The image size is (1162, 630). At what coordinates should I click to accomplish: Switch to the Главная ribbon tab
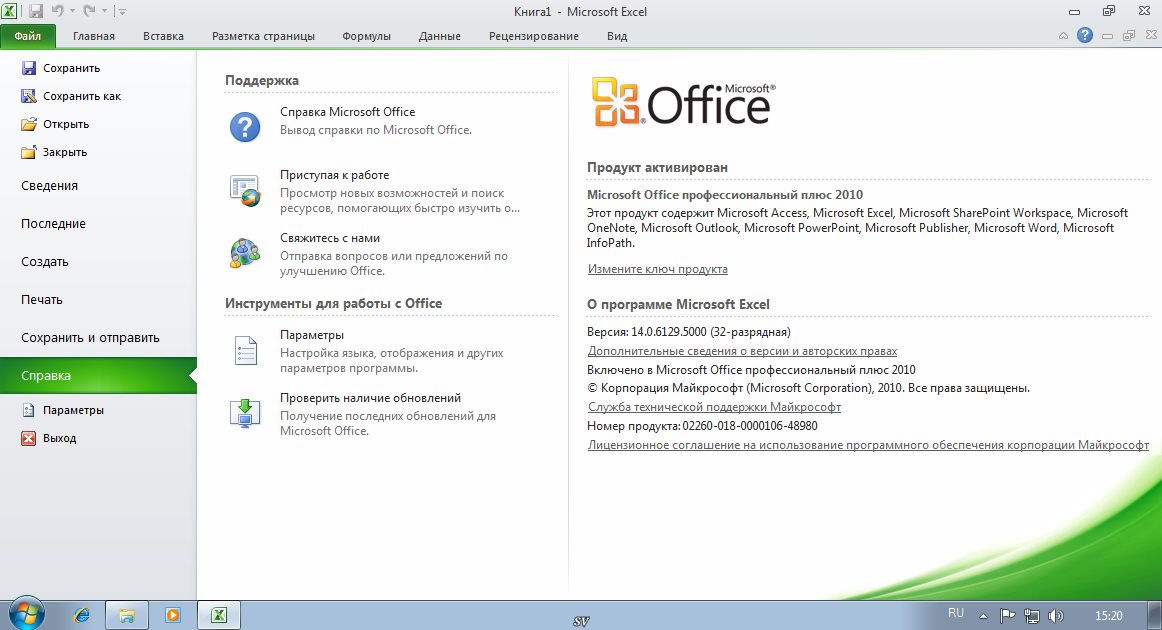click(x=93, y=36)
